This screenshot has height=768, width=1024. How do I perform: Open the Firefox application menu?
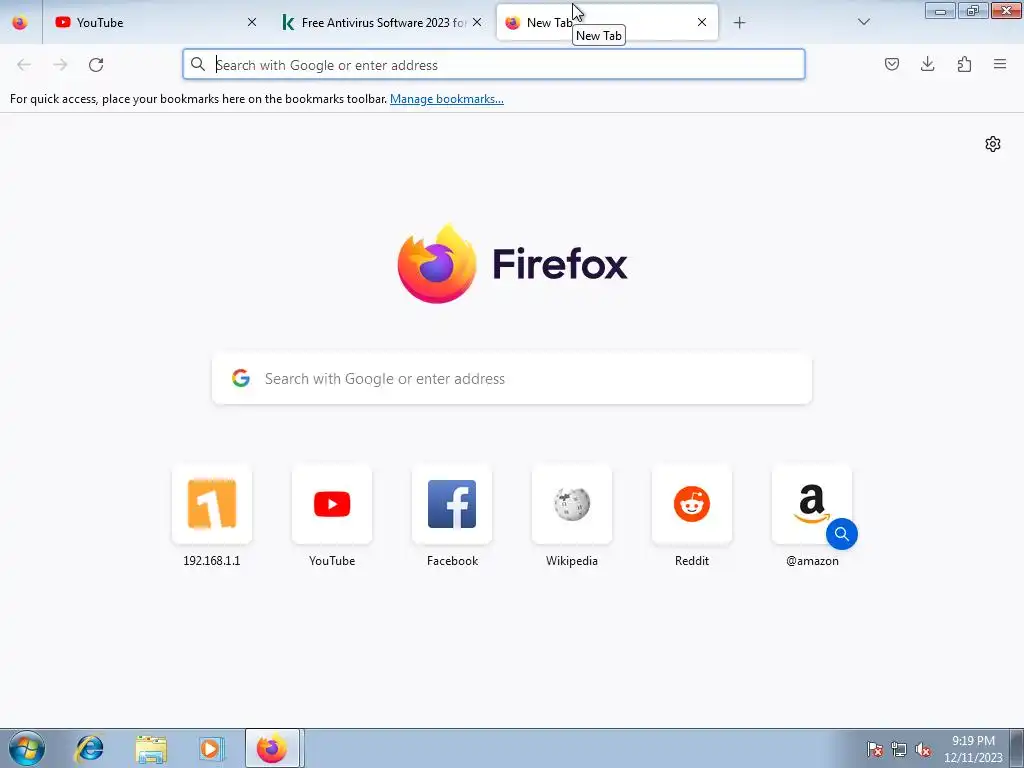tap(1000, 64)
